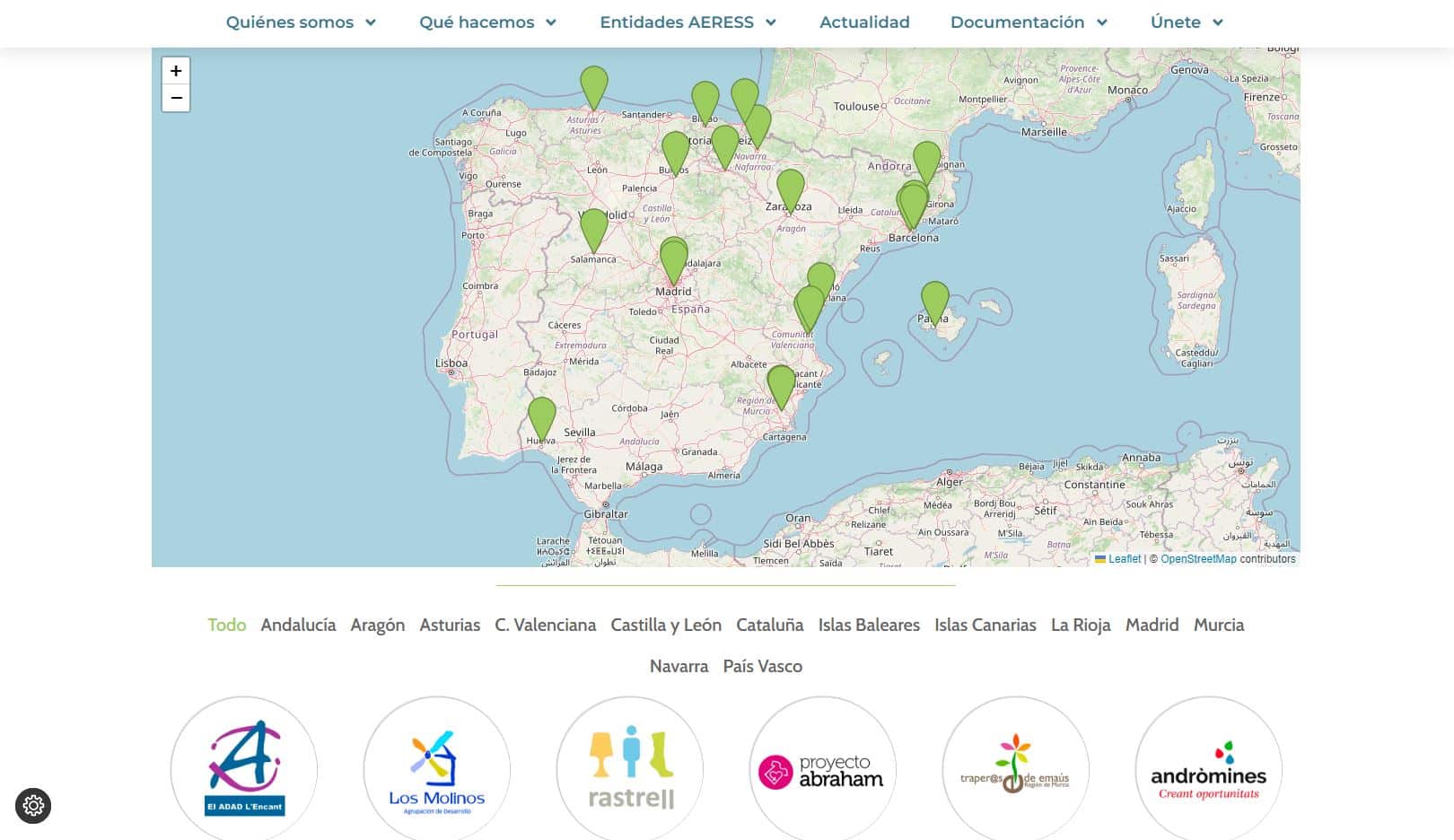This screenshot has width=1454, height=840.
Task: Filter entities by Castilla y León
Action: pos(666,626)
